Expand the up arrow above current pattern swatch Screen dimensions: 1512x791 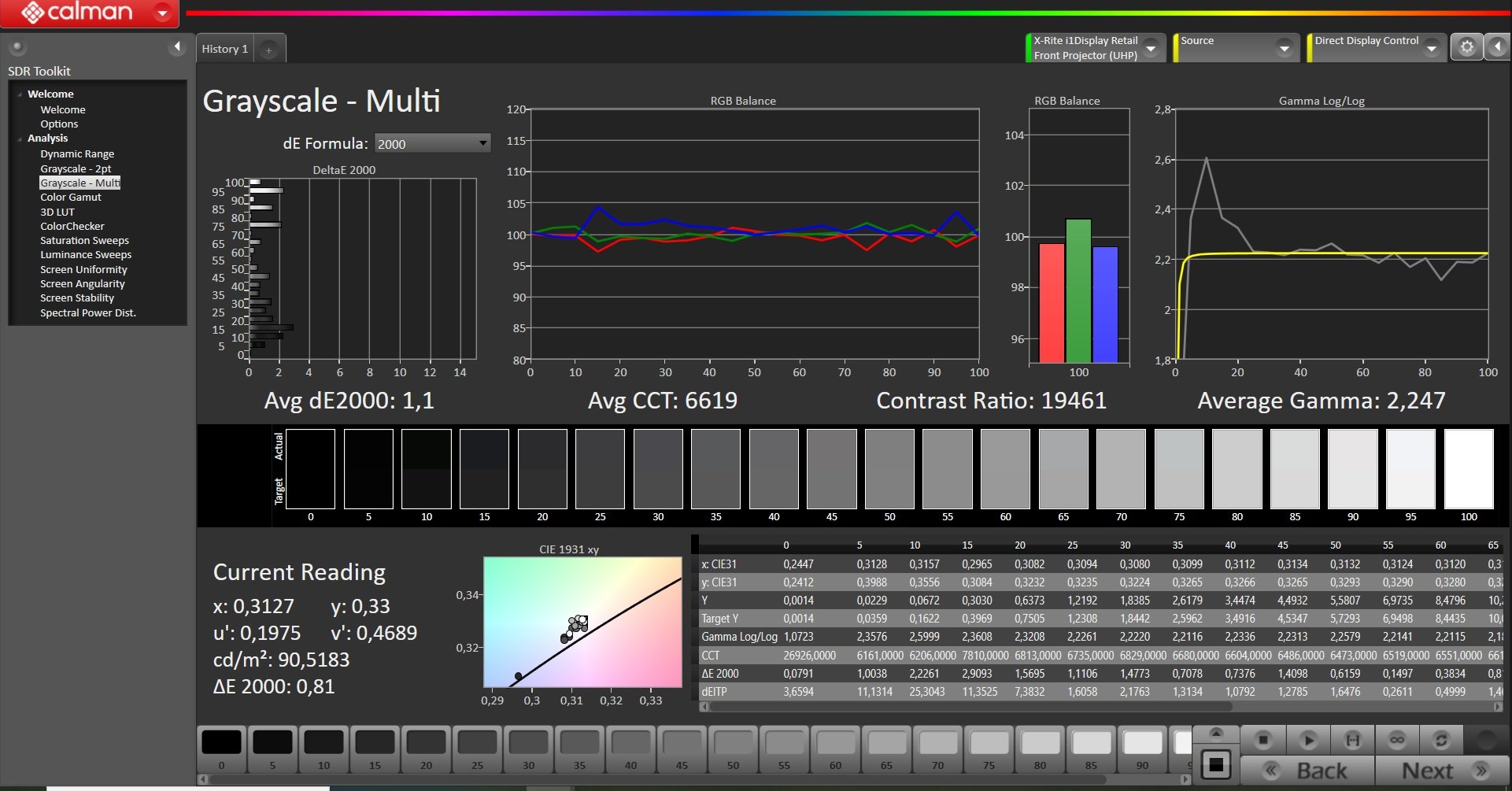click(1216, 734)
